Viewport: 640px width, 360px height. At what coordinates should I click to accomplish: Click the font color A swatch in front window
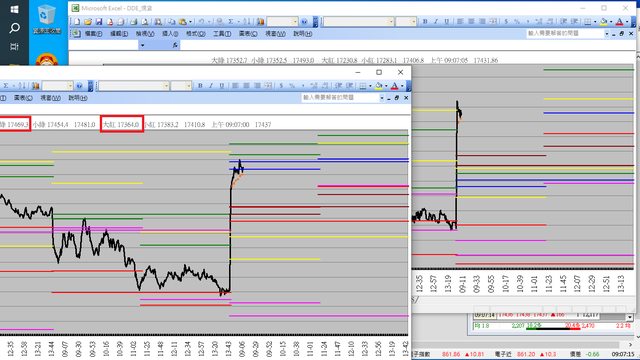click(x=394, y=86)
